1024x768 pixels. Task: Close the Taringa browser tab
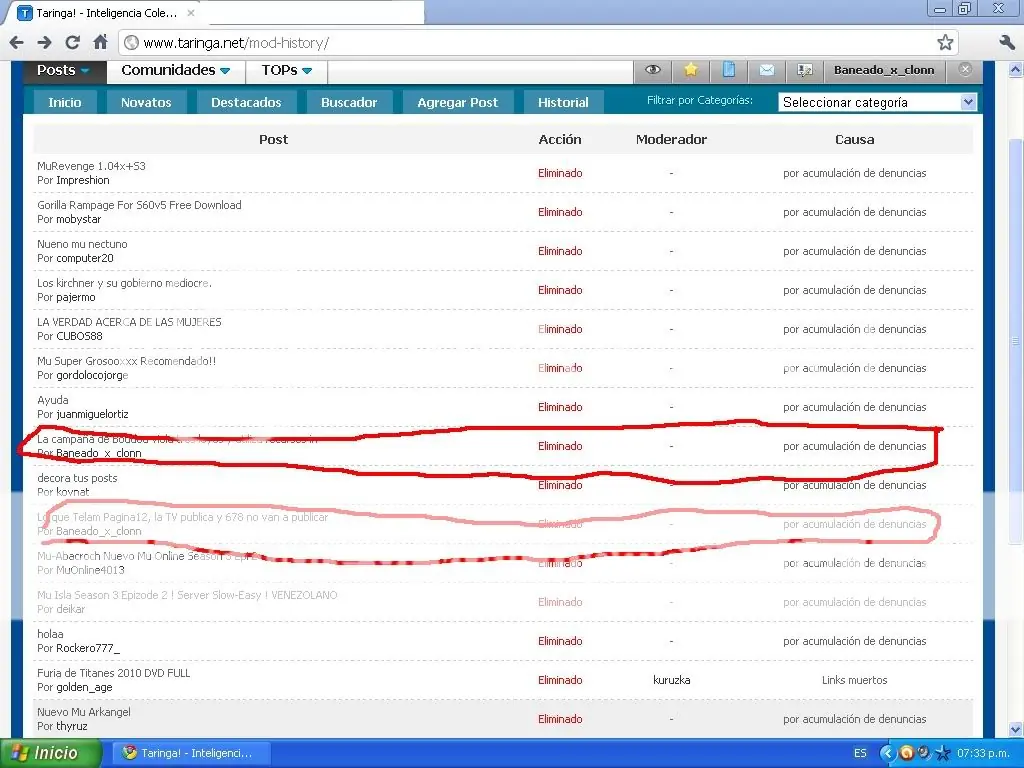[191, 12]
